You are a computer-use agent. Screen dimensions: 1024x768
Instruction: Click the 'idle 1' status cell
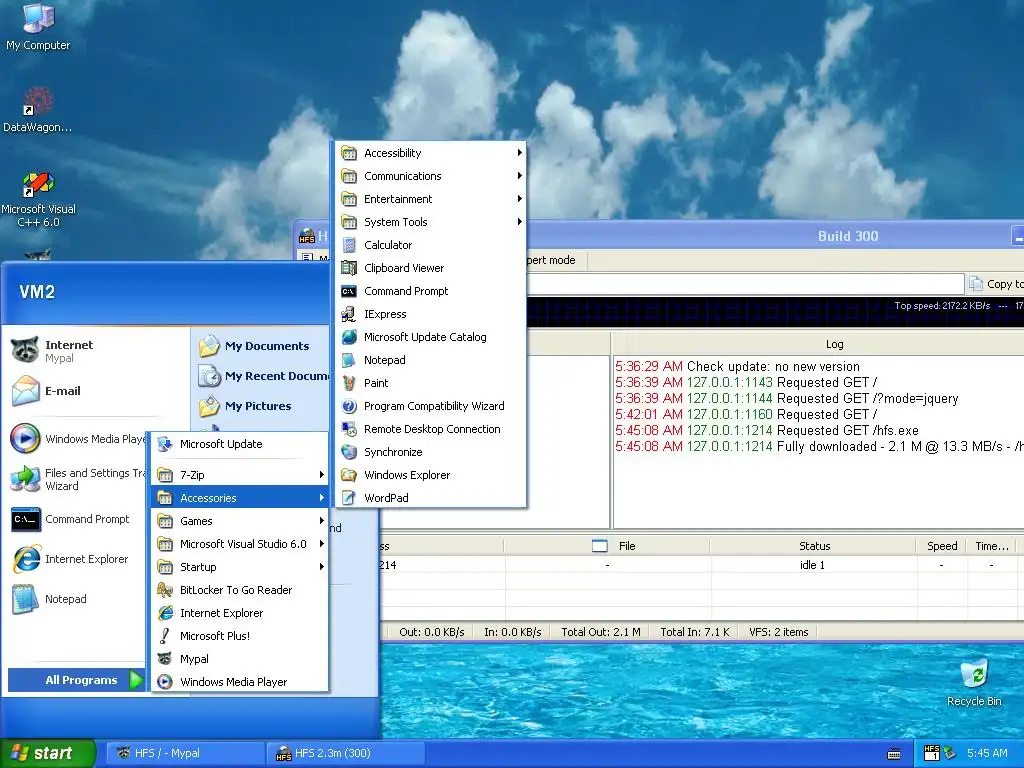(812, 565)
